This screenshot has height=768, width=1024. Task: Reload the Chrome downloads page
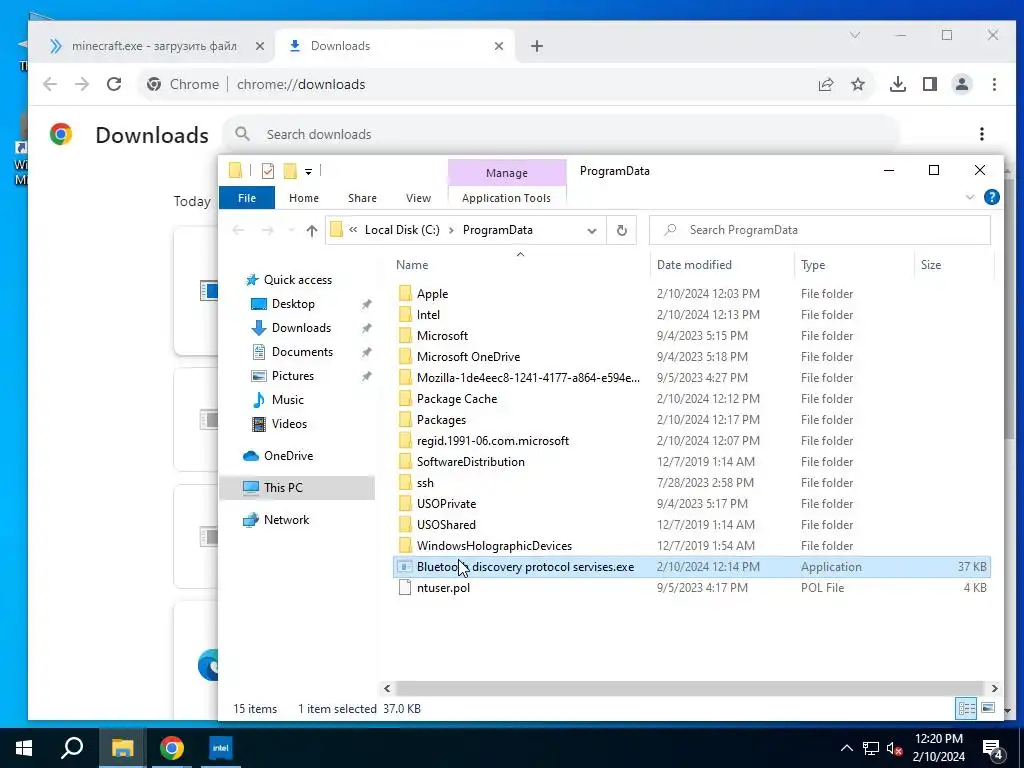coord(114,84)
